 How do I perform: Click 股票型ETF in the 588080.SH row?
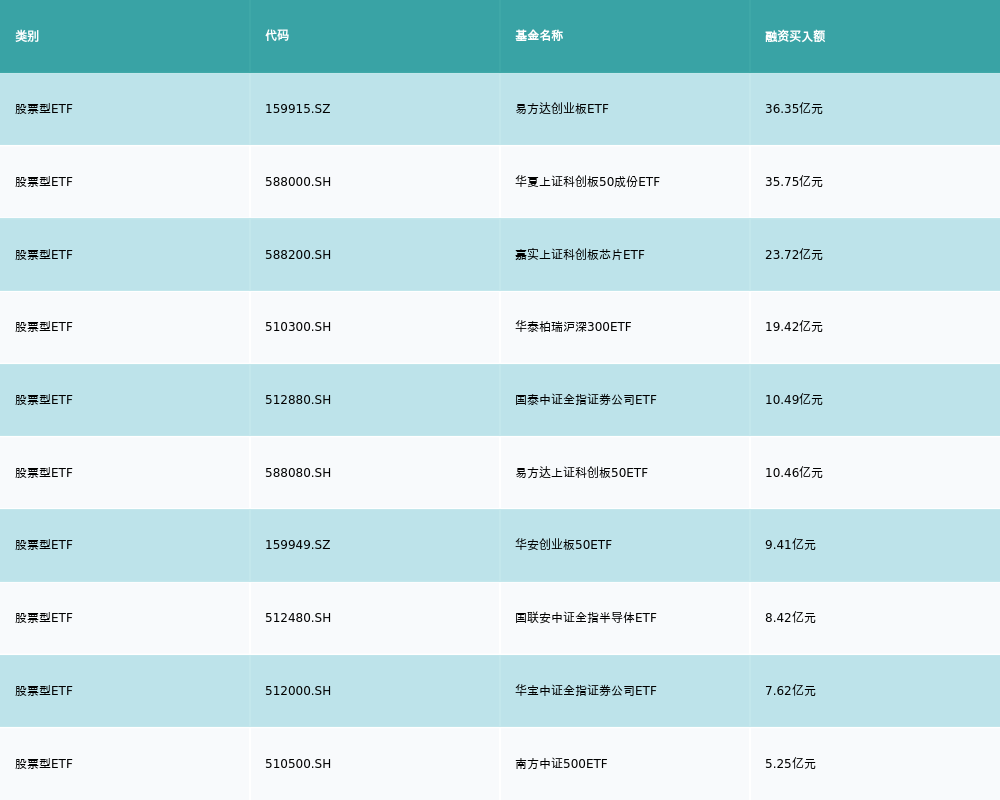(x=44, y=473)
